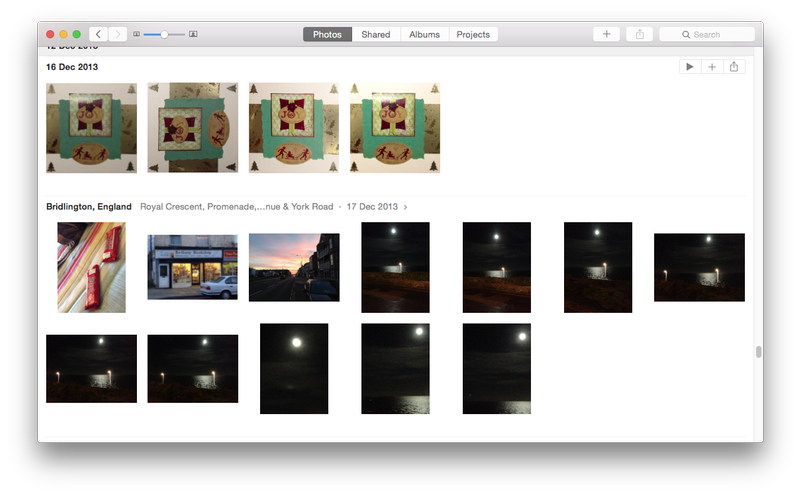Expand the 17 Dec 2013 moment chevron
This screenshot has width=800, height=495.
tap(405, 207)
